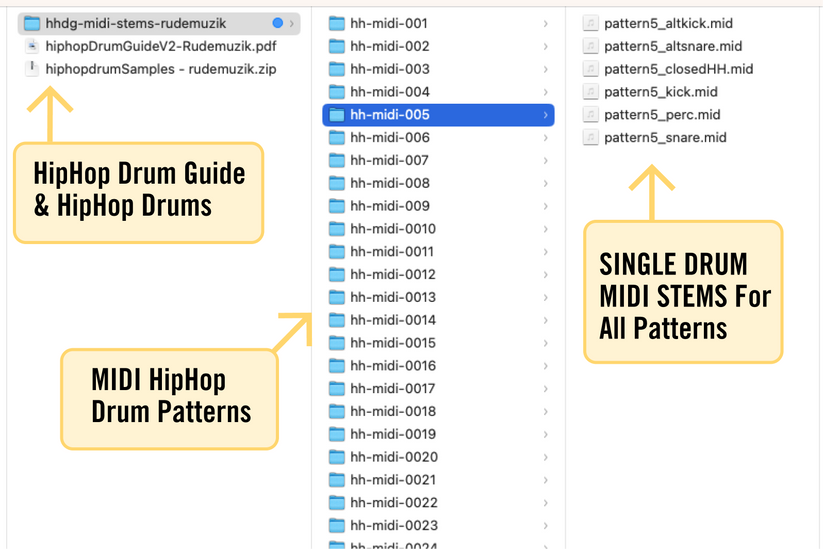Viewport: 823px width, 549px height.
Task: Click the blue tag dot on hhdg-midi-stems-rudemuzik
Action: click(277, 23)
